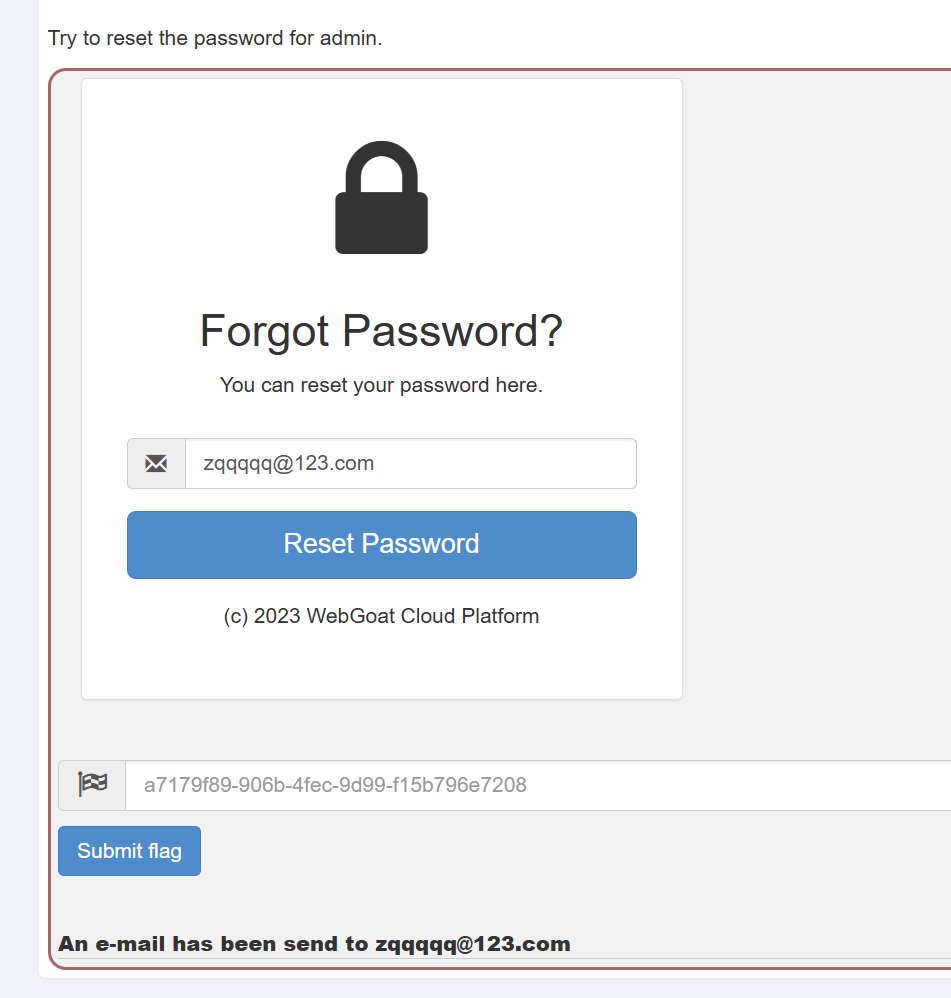
Task: Click the envelope icon beside email field
Action: click(156, 464)
